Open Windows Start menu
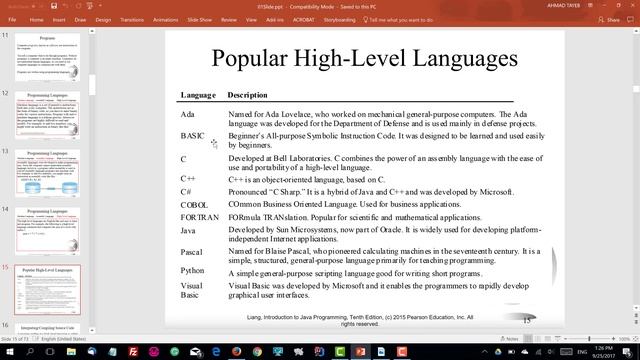The height and width of the screenshot is (360, 640). click(9, 351)
